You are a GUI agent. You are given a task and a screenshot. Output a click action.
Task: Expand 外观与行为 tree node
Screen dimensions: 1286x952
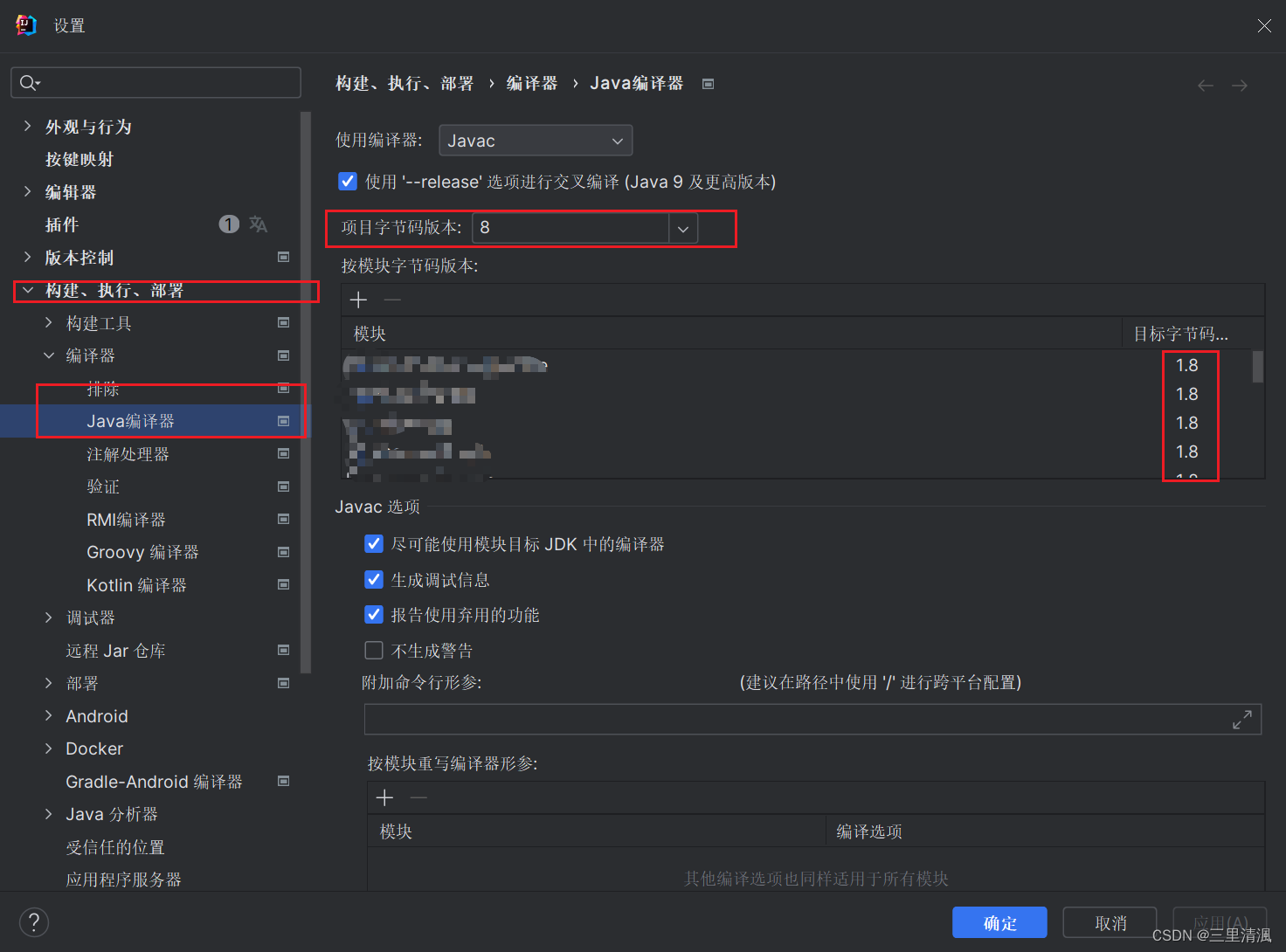click(x=27, y=127)
